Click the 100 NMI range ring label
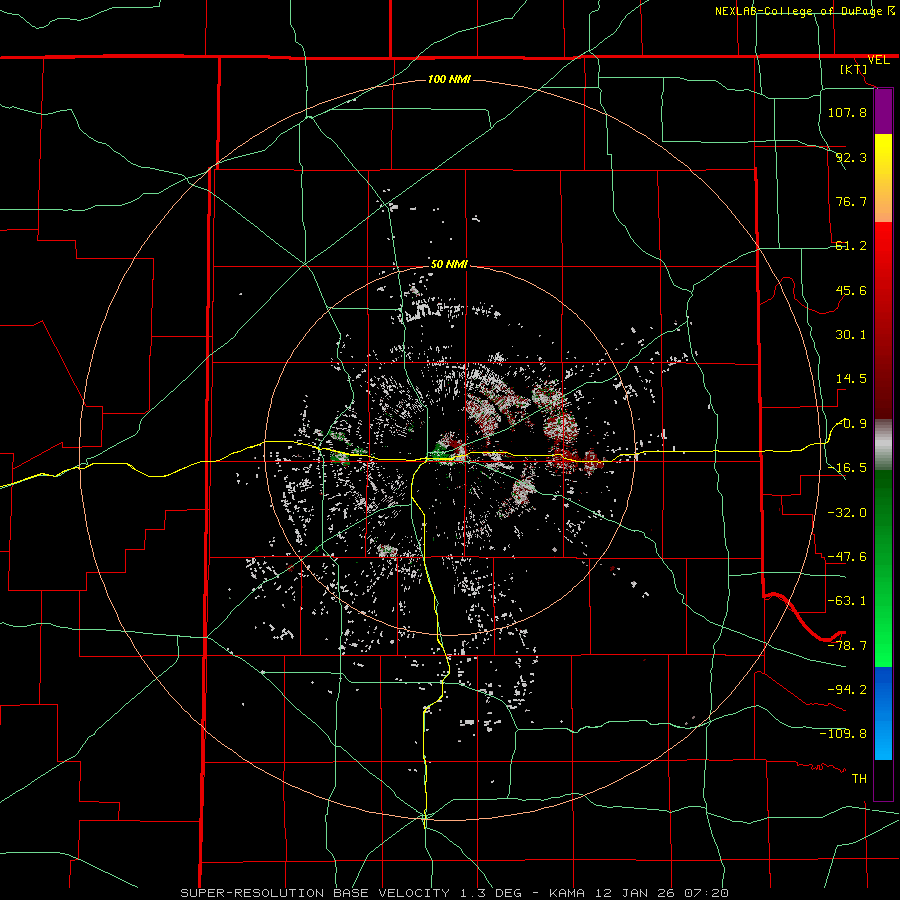This screenshot has width=900, height=900. point(449,79)
